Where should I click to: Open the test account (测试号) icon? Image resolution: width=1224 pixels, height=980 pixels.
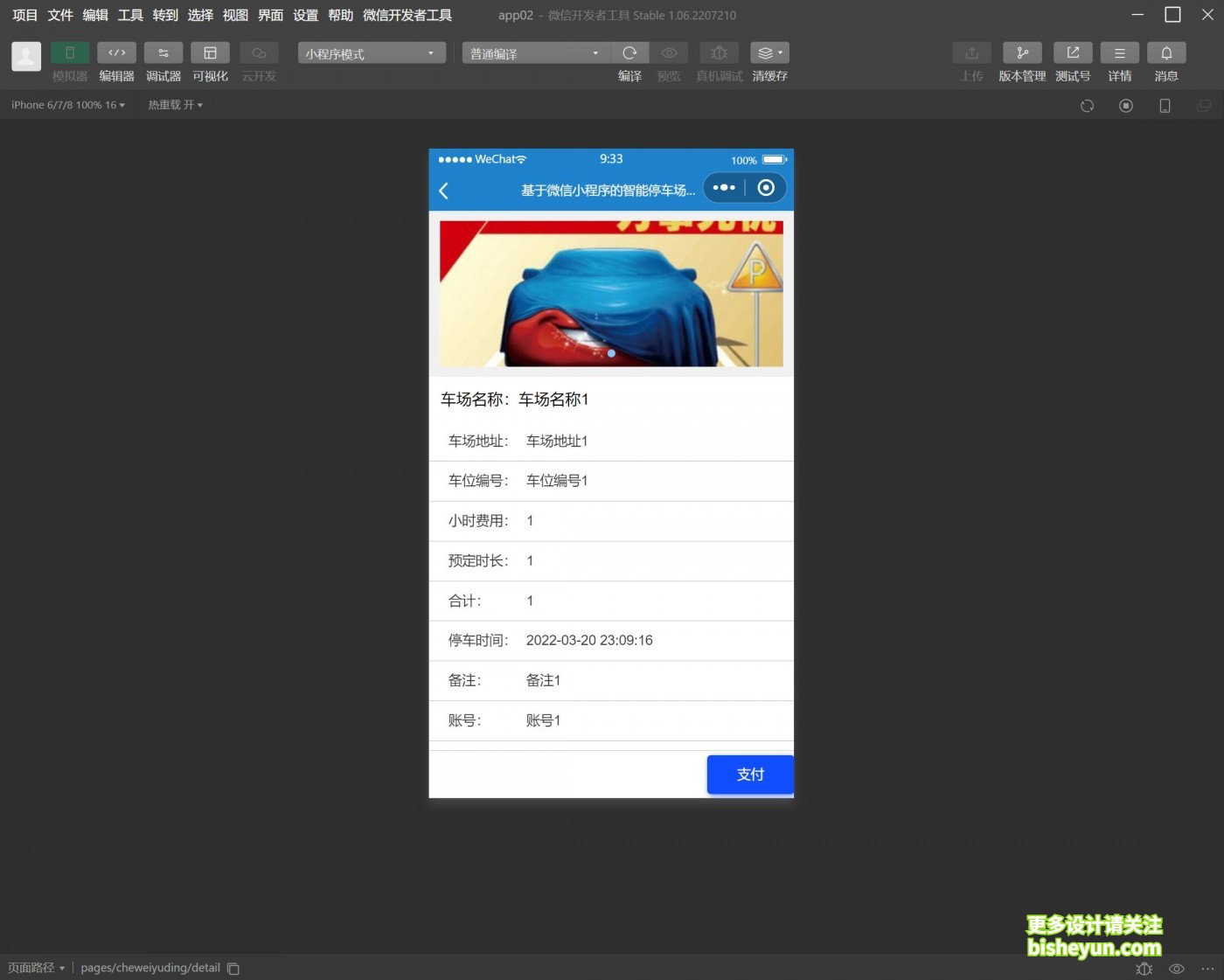[x=1073, y=53]
